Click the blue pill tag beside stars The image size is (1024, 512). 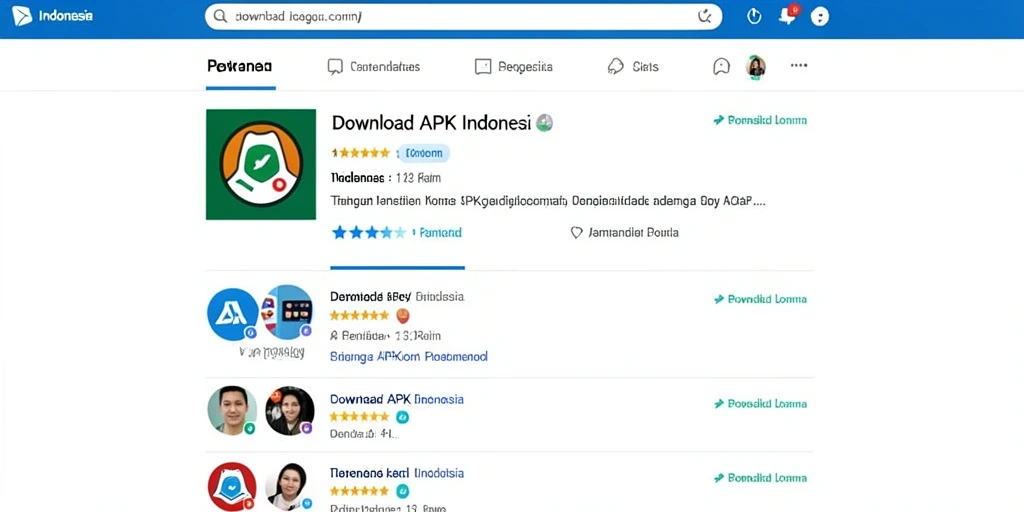point(424,153)
